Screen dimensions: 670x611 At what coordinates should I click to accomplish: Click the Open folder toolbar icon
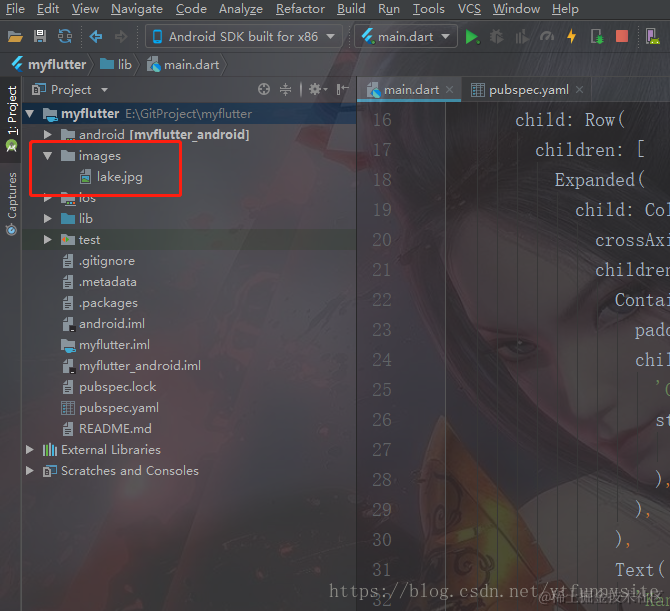pos(15,37)
